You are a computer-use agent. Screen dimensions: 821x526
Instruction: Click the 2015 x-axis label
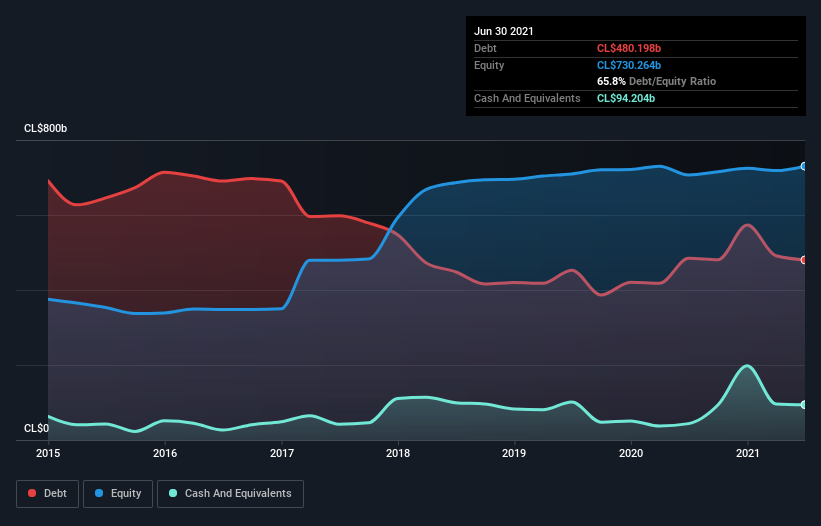click(x=48, y=453)
